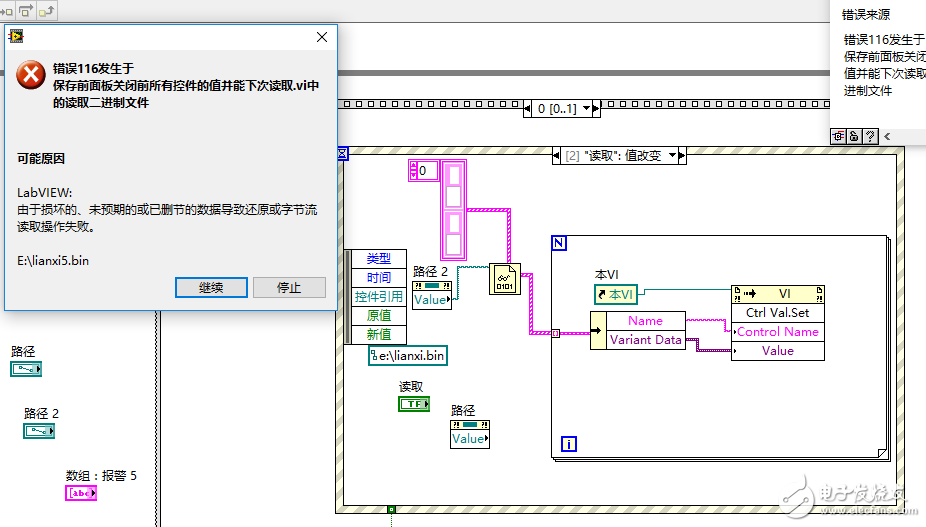This screenshot has height=527, width=926.
Task: Click the Variant Data element of unbundle
Action: click(x=645, y=340)
